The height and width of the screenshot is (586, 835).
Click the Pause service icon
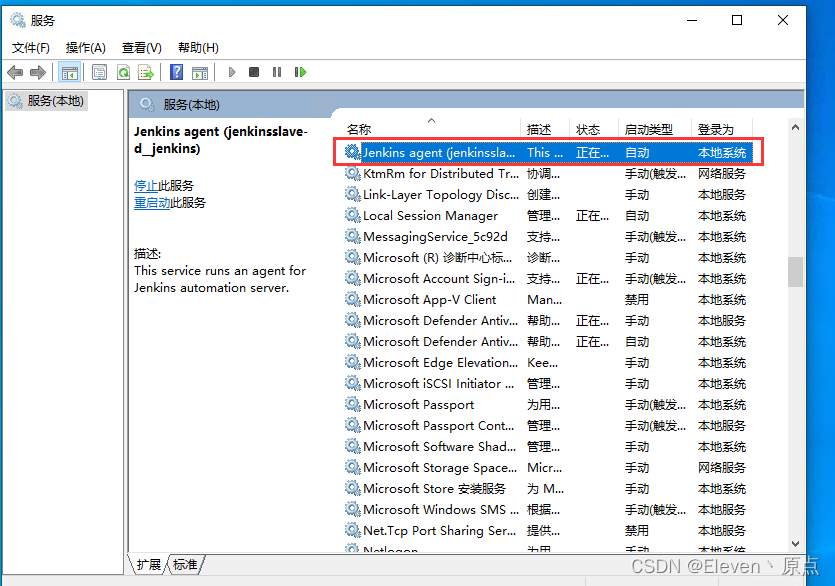click(277, 72)
